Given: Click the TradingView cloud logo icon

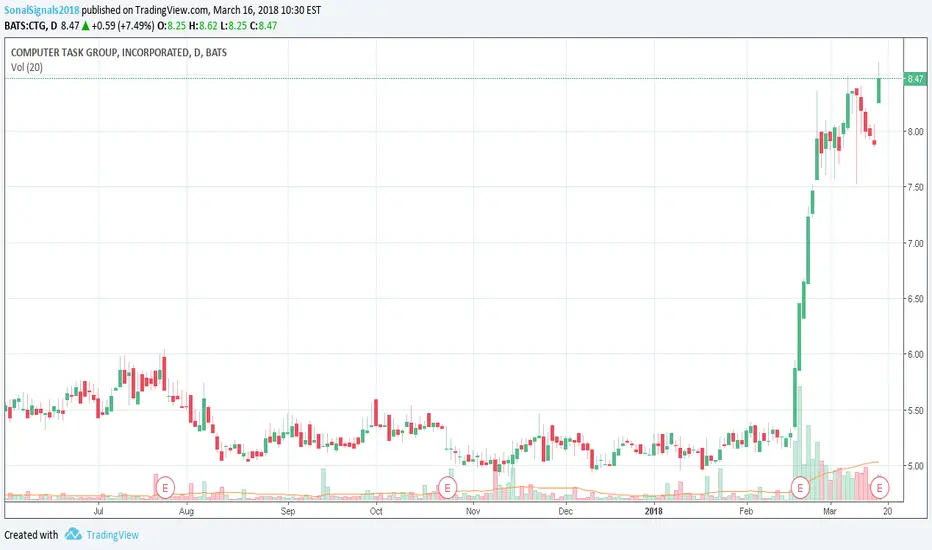Looking at the screenshot, I should 73,534.
